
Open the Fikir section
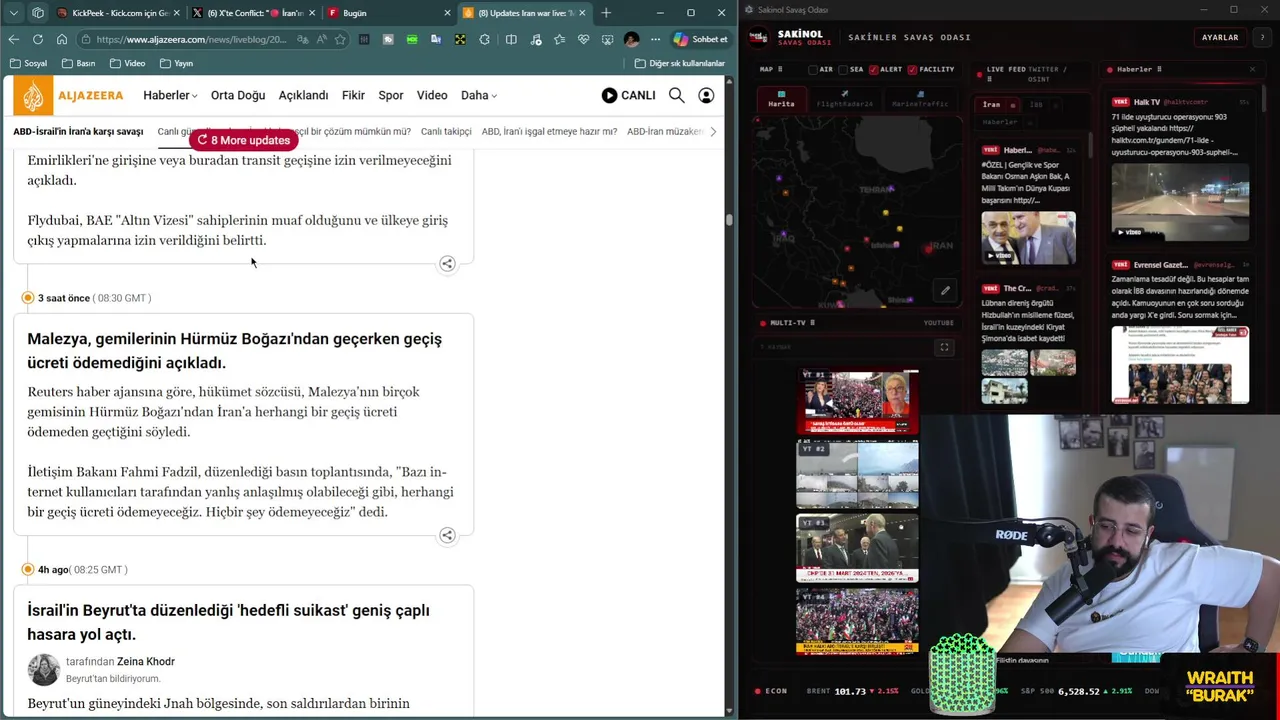(353, 95)
